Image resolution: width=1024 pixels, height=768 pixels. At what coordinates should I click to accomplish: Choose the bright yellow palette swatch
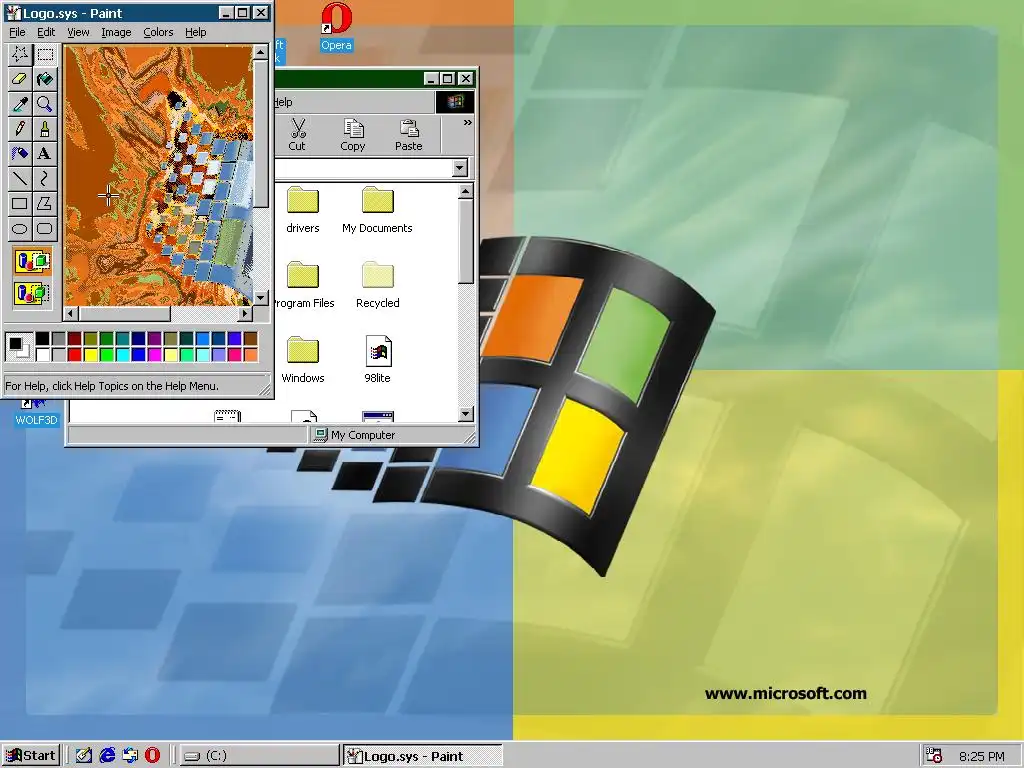[x=91, y=355]
